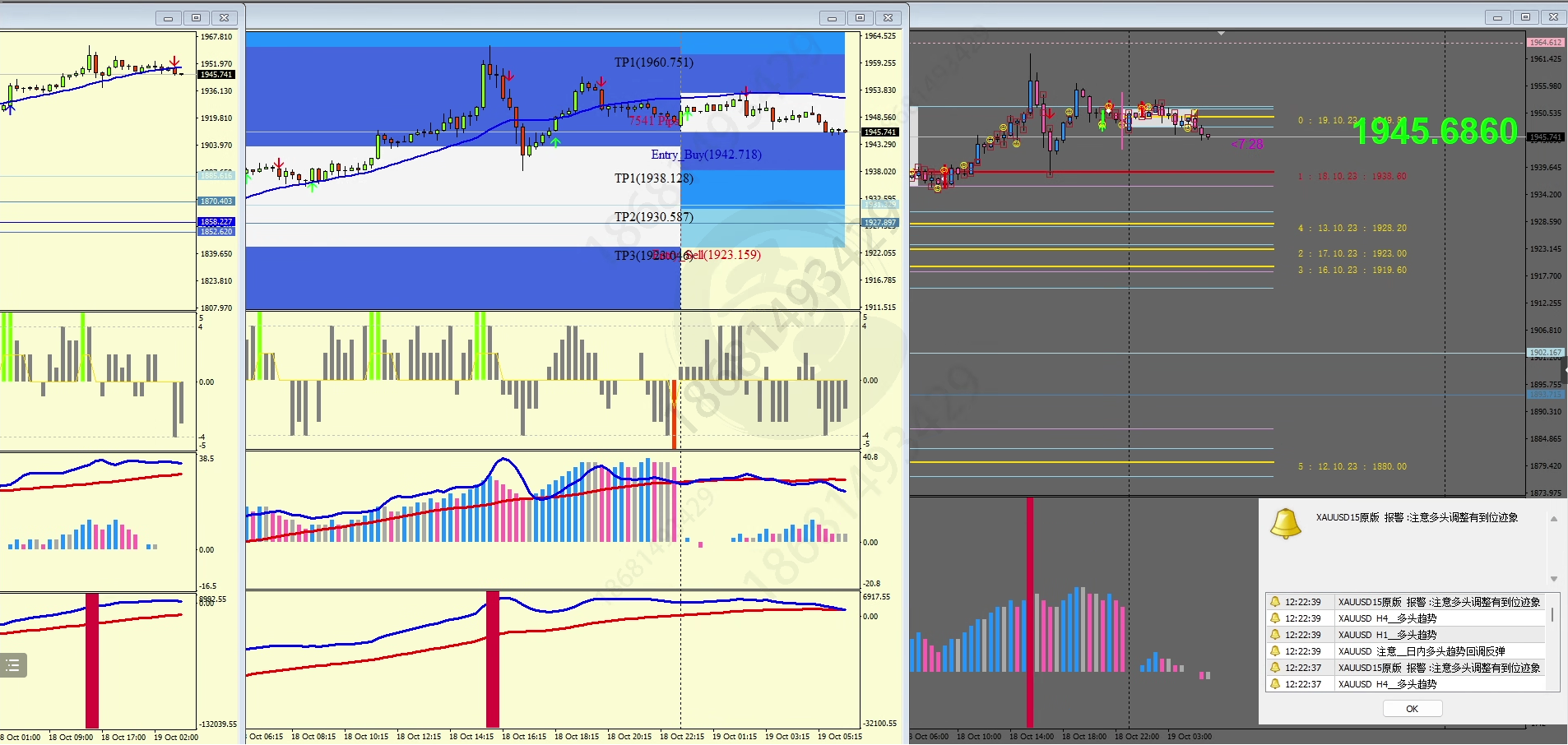Viewport: 1568px width, 745px height.
Task: Click up arrow of alert message scrollbar
Action: click(1554, 519)
